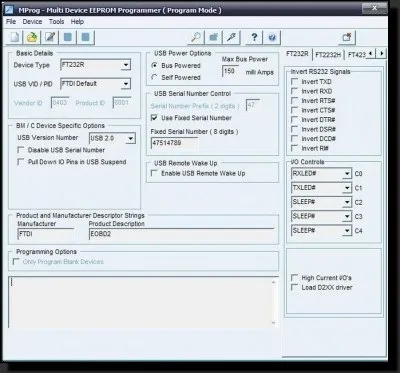Click the Edit template pencil icon

[50, 37]
